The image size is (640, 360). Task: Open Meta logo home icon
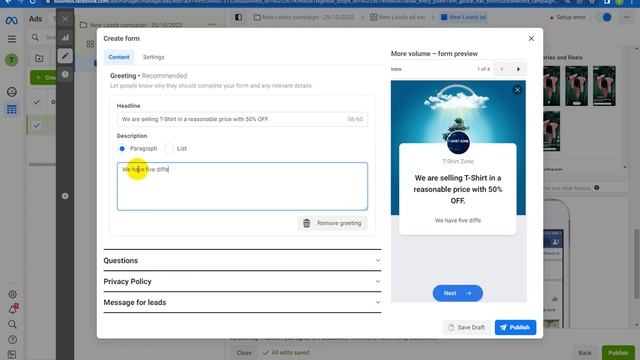click(x=11, y=20)
